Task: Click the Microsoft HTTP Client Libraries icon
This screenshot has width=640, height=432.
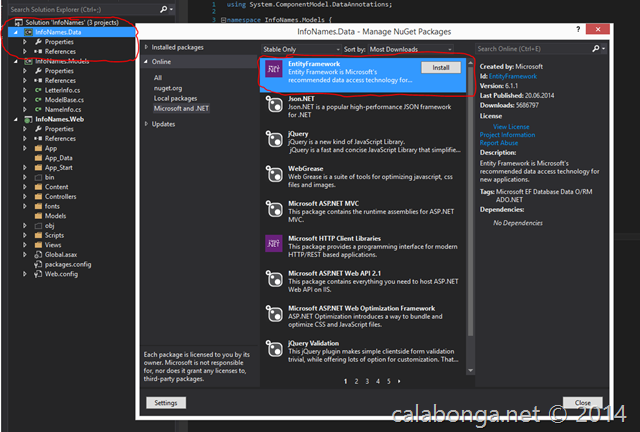Action: click(x=273, y=244)
